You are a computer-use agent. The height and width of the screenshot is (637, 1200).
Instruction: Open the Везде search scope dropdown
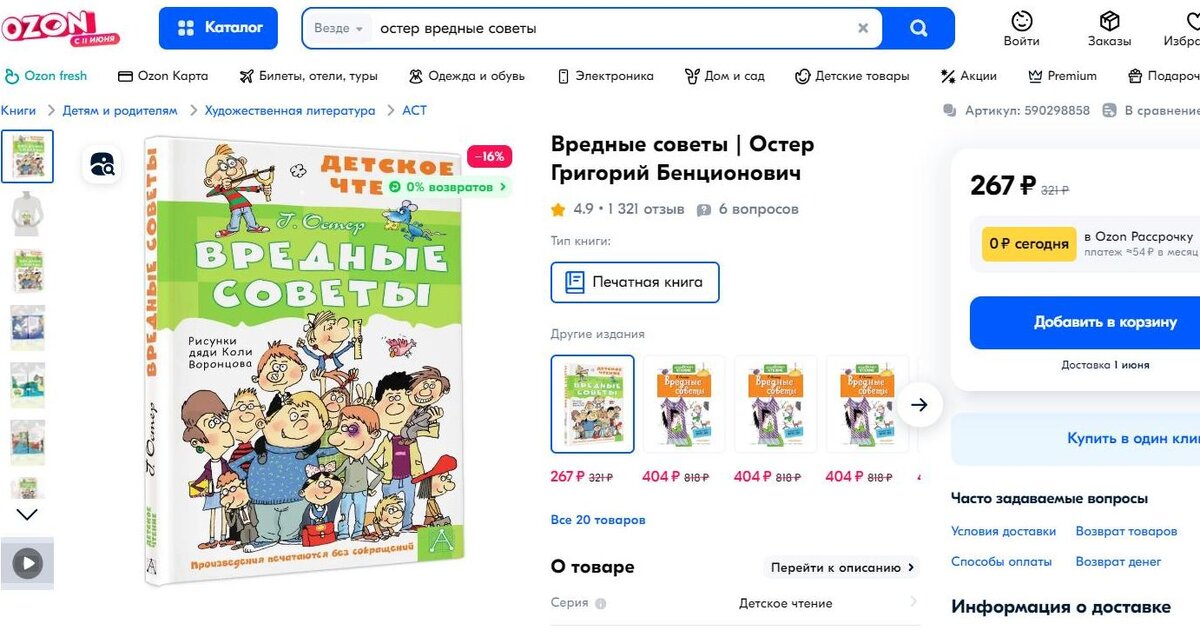[338, 28]
